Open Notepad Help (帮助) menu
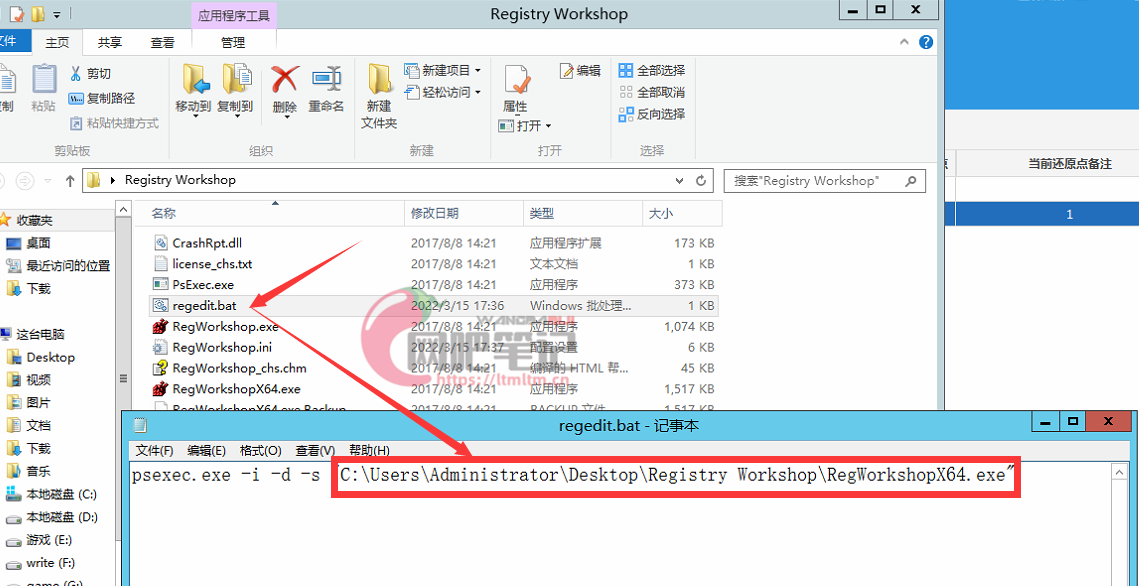This screenshot has width=1139, height=586. pos(369,450)
